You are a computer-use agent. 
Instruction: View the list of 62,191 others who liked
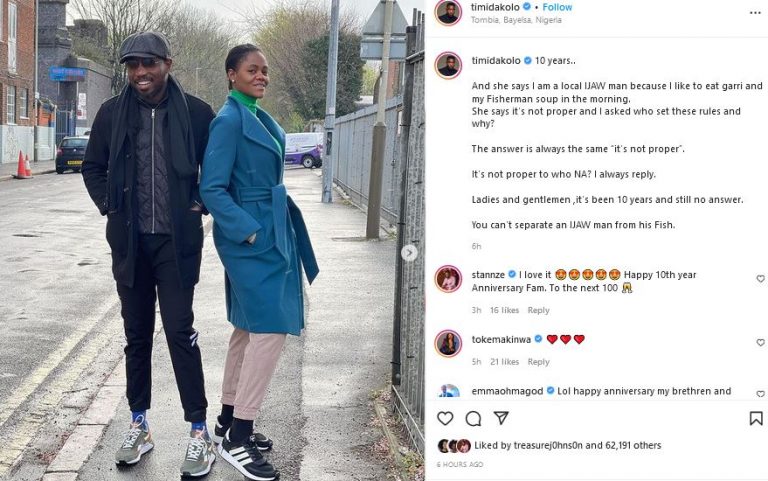coord(633,445)
